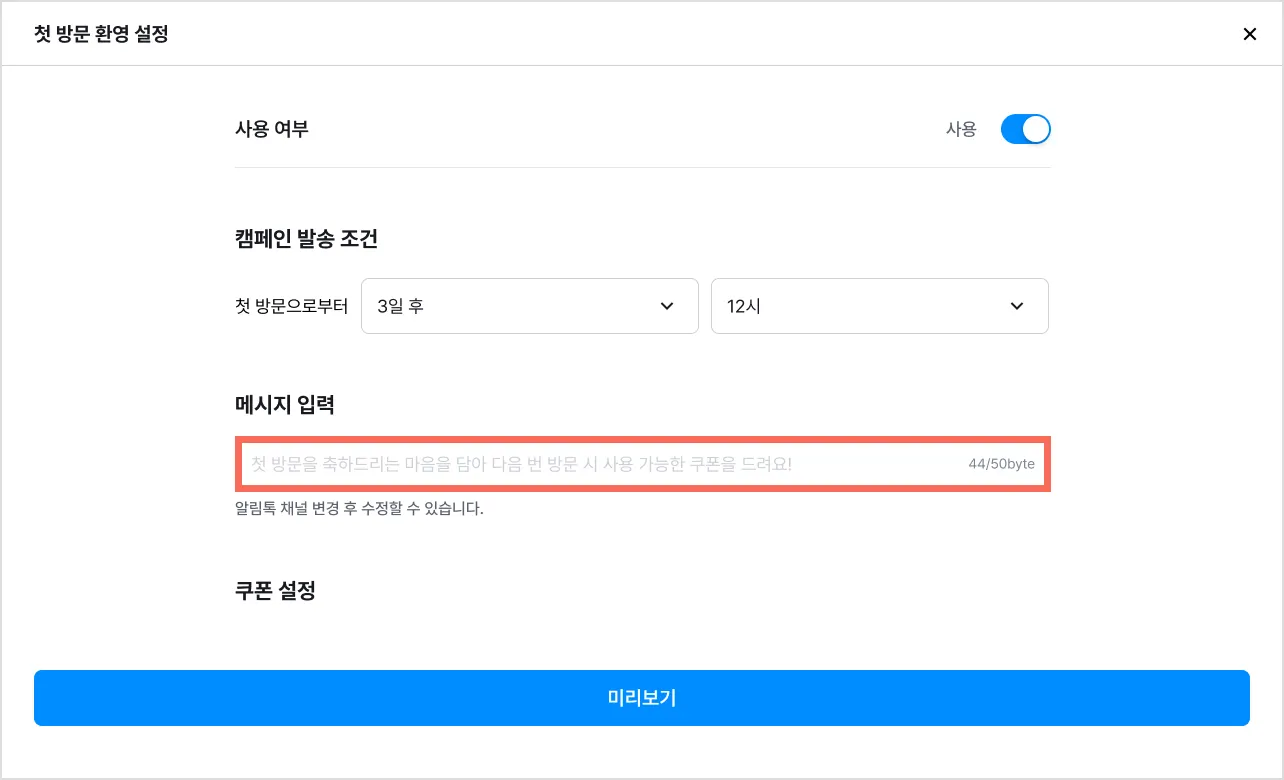This screenshot has height=780, width=1284.
Task: Click the 첫 방문으로부터 label
Action: tap(291, 306)
